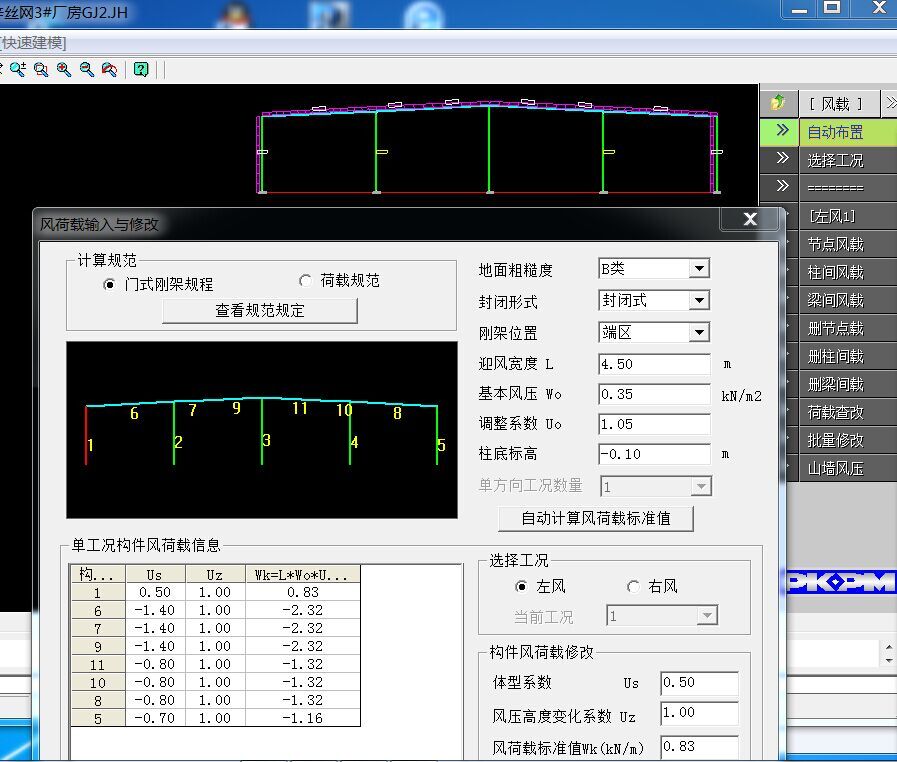The width and height of the screenshot is (897, 762).
Task: Click the double chevron beside 选择工况
Action: pos(782,159)
